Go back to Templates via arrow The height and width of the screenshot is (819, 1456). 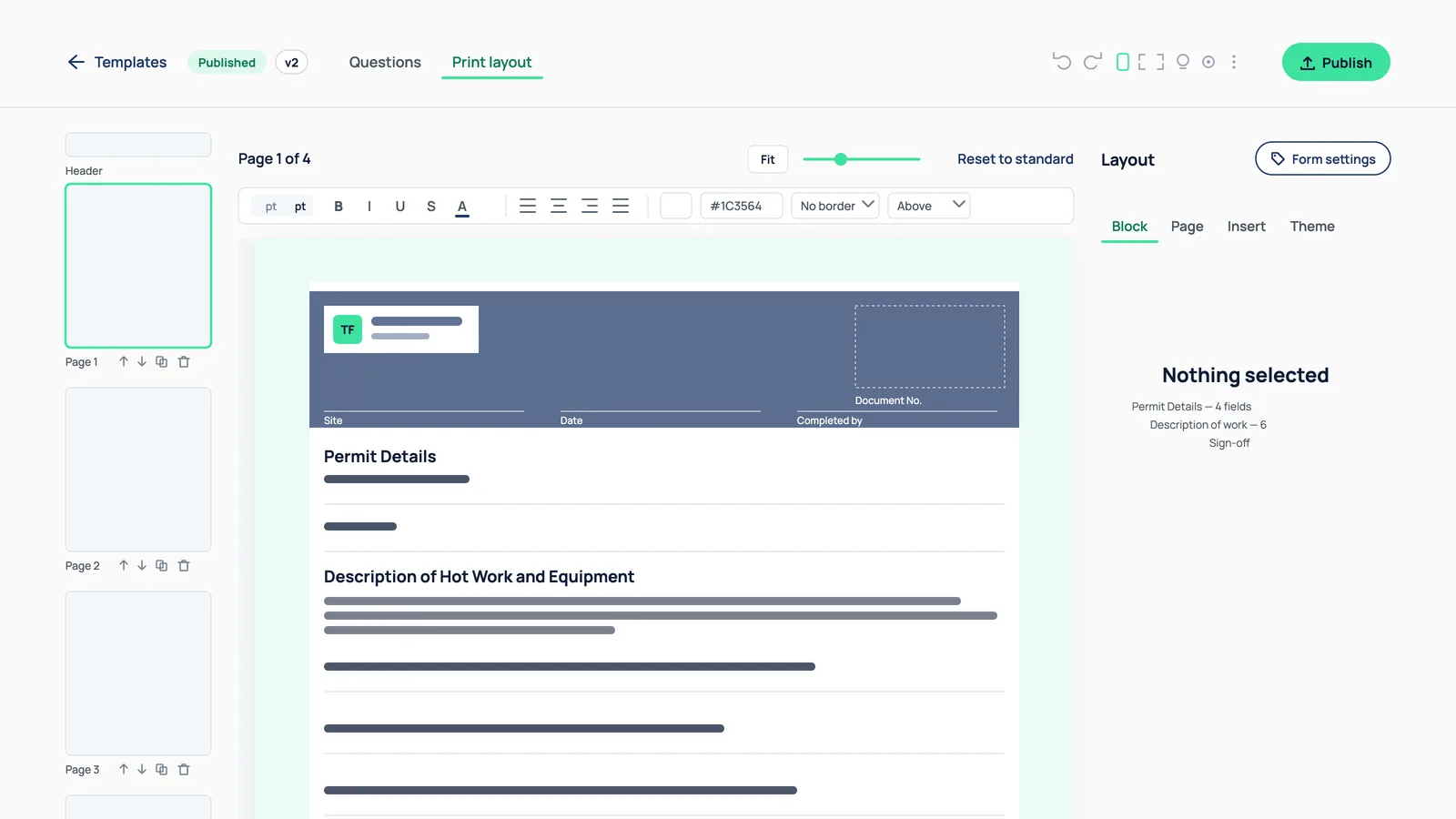[x=76, y=62]
